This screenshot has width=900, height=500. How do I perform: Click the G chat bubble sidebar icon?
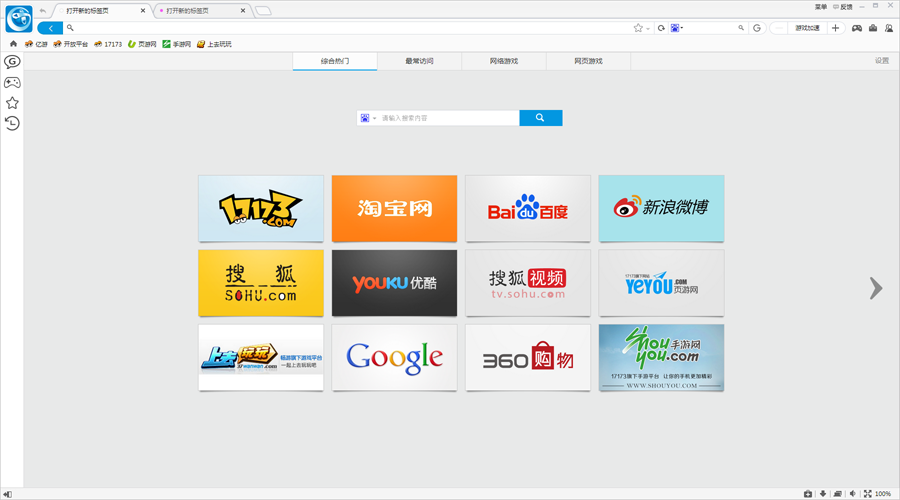12,62
